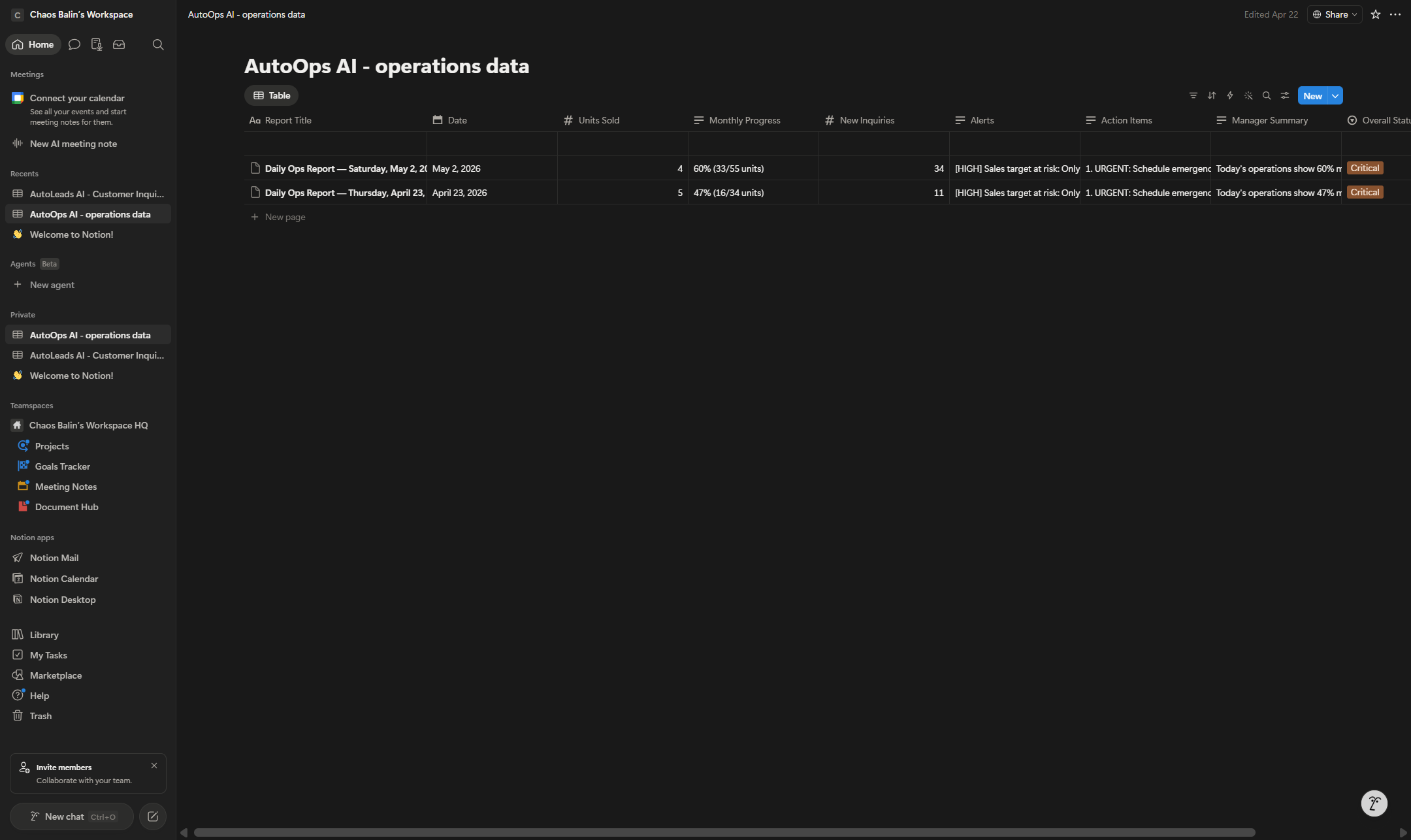Open Trash in the sidebar

click(x=88, y=716)
